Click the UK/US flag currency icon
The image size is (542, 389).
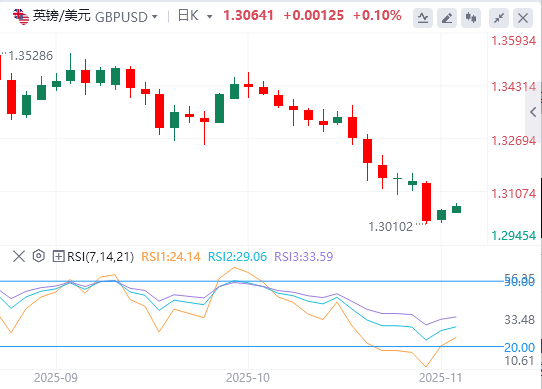[x=21, y=17]
